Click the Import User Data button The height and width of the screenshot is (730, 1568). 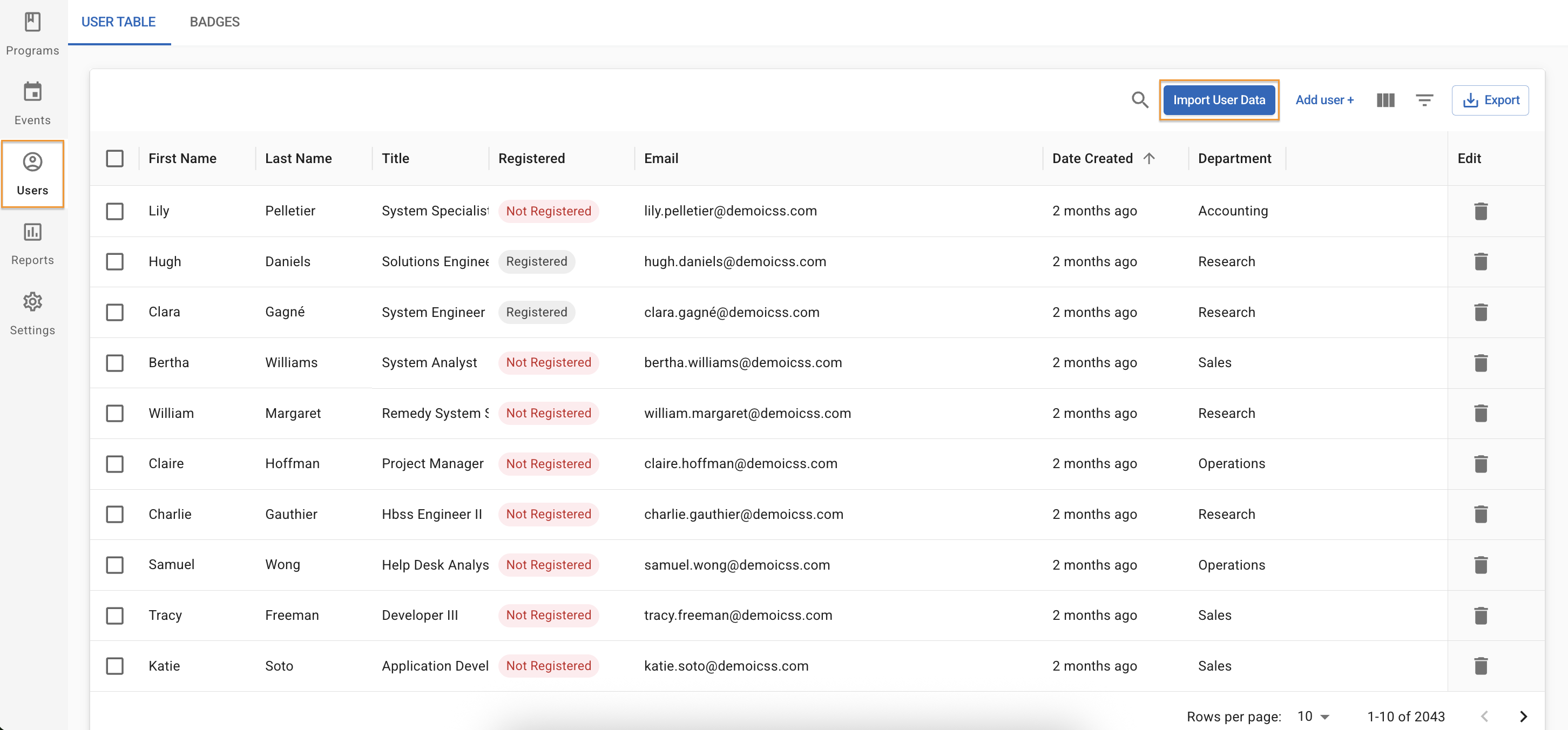coord(1219,100)
